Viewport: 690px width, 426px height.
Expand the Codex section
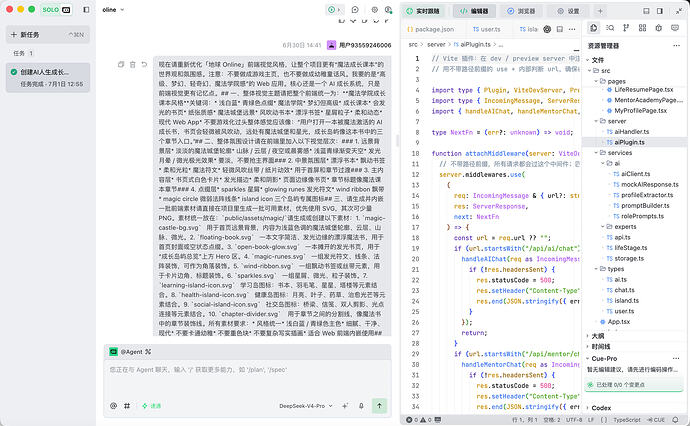click(601, 408)
